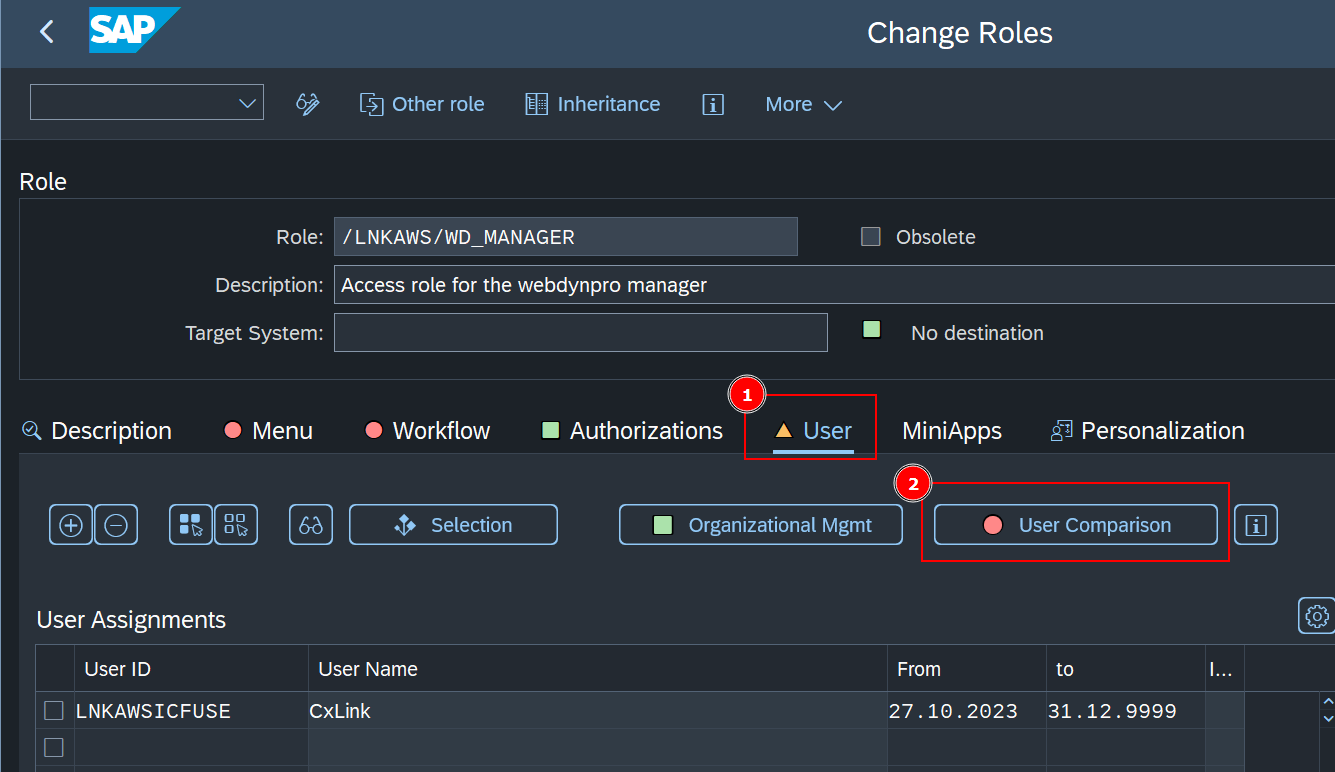Select the User tab
Screen dimensions: 1335x772
813,431
